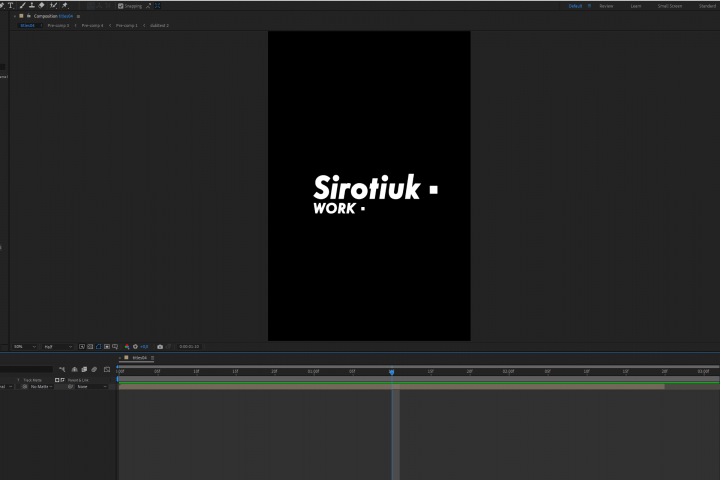This screenshot has height=480, width=720.
Task: Take a snapshot with camera icon
Action: (160, 347)
